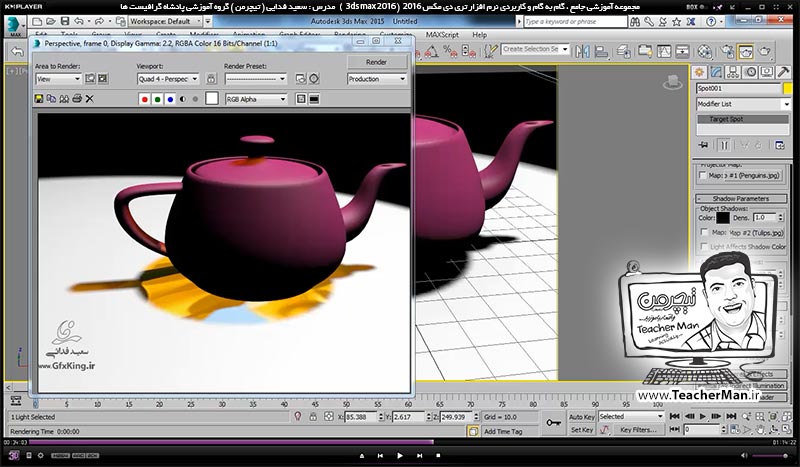Screen dimensions: 800x467
Task: Click the Render button
Action: point(377,62)
